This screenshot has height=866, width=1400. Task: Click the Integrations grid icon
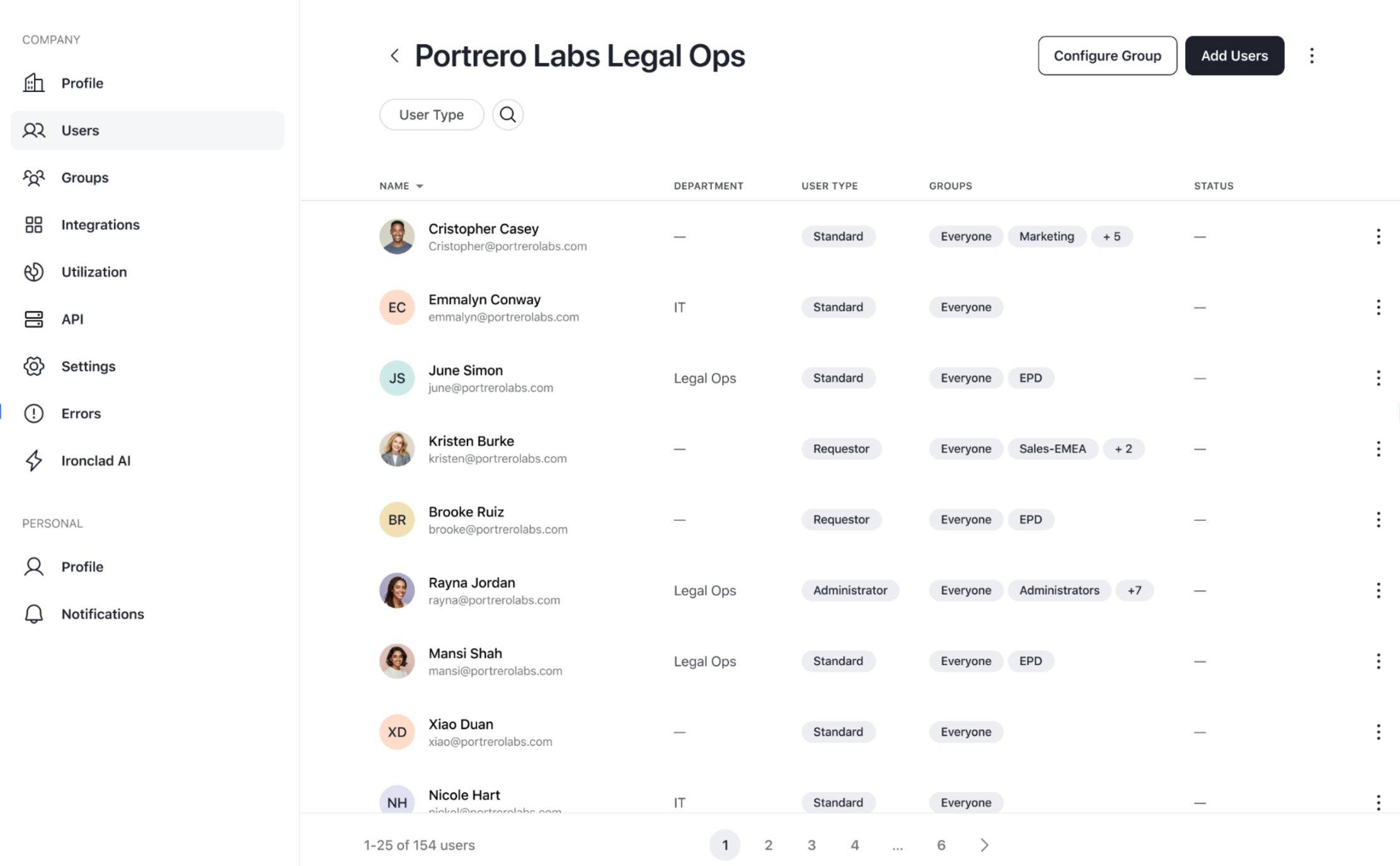pos(34,225)
